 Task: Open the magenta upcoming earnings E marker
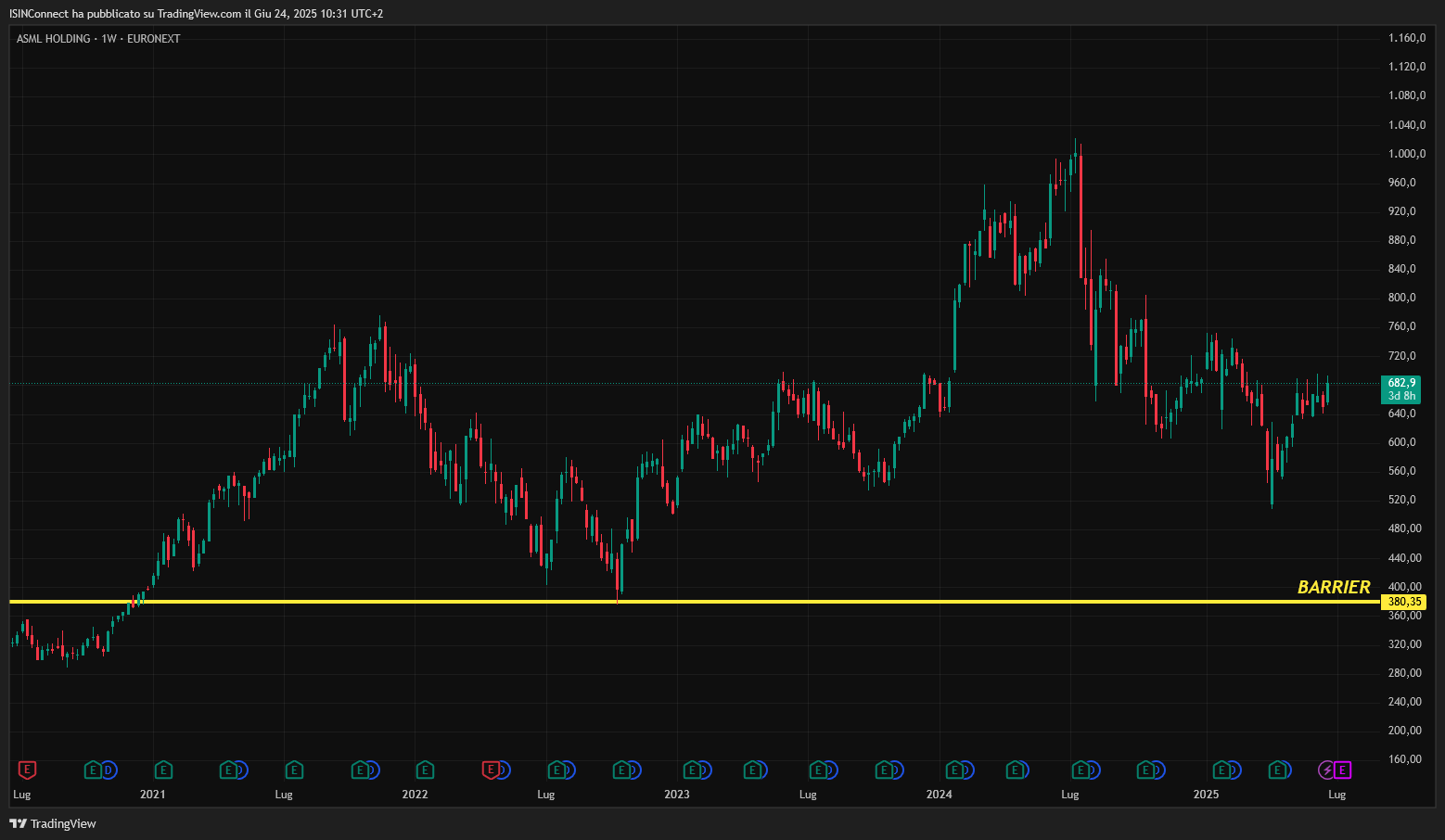point(1343,770)
